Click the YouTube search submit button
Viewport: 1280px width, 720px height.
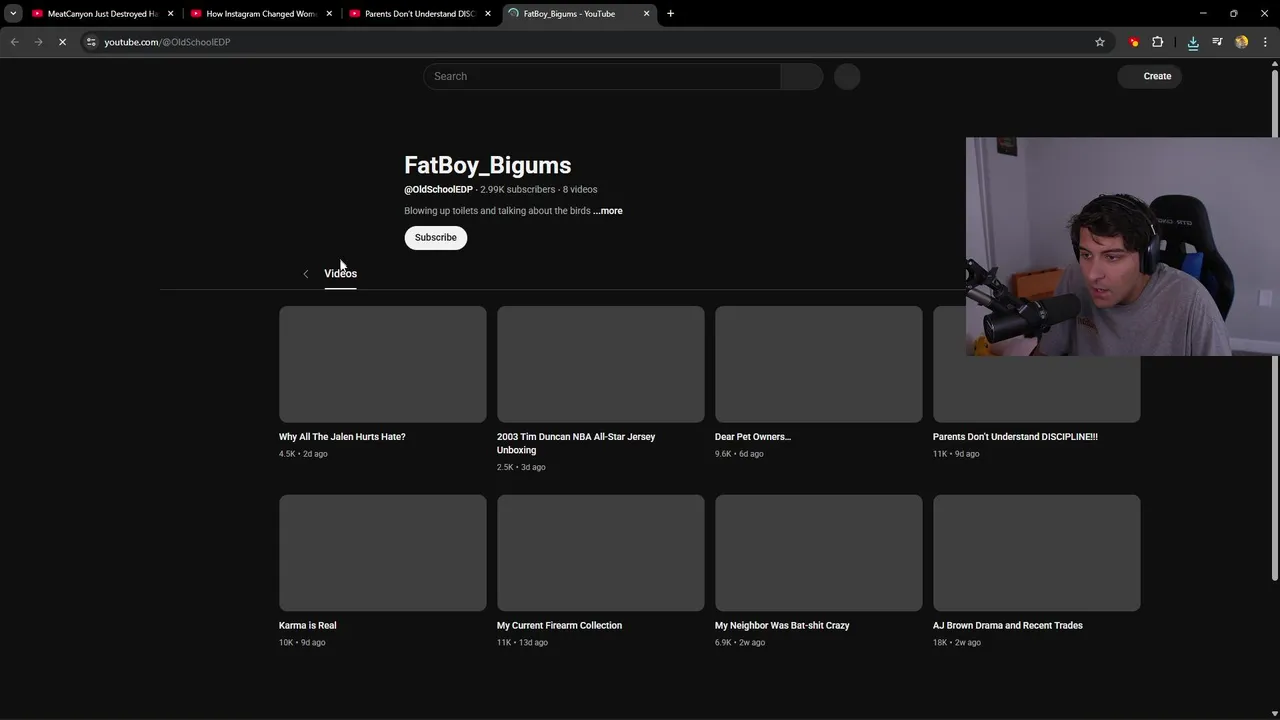(x=802, y=76)
